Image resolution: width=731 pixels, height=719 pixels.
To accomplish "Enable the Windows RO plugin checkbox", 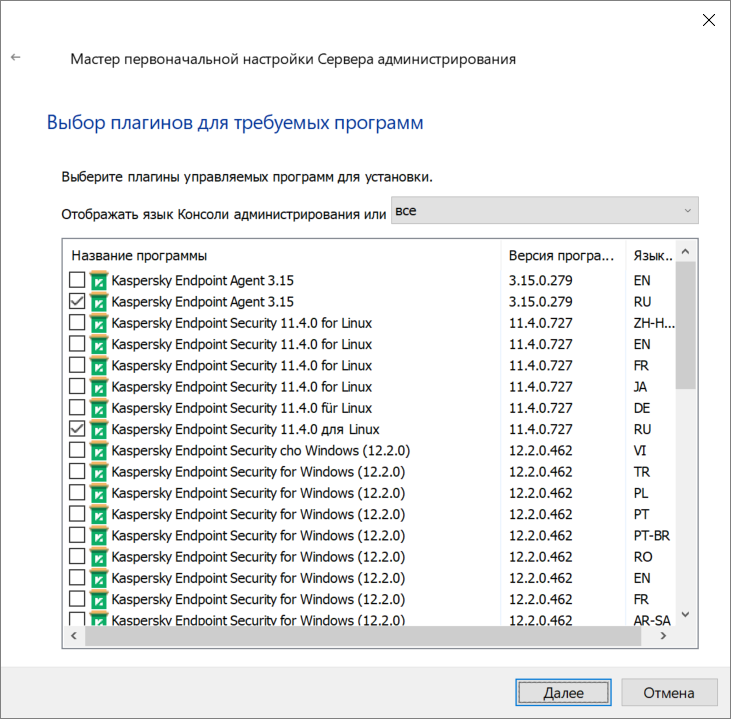I will 77,556.
